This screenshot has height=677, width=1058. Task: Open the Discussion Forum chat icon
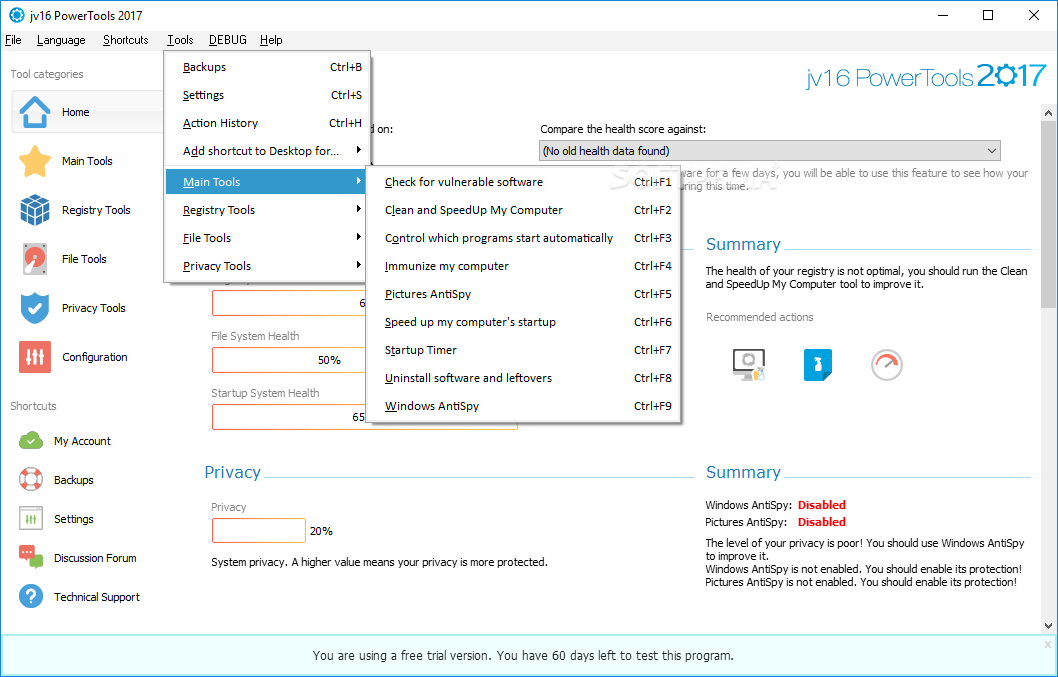31,558
